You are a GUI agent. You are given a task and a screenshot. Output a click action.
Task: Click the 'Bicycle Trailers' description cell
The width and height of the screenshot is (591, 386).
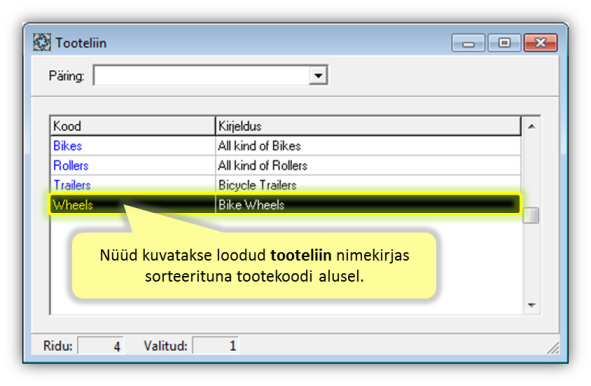coord(368,185)
